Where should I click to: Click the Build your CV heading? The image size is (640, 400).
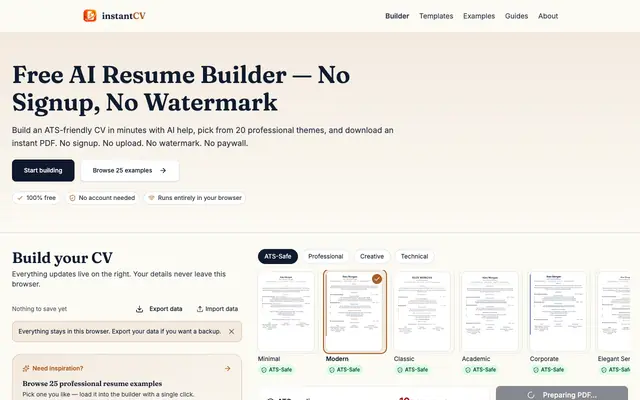62,258
